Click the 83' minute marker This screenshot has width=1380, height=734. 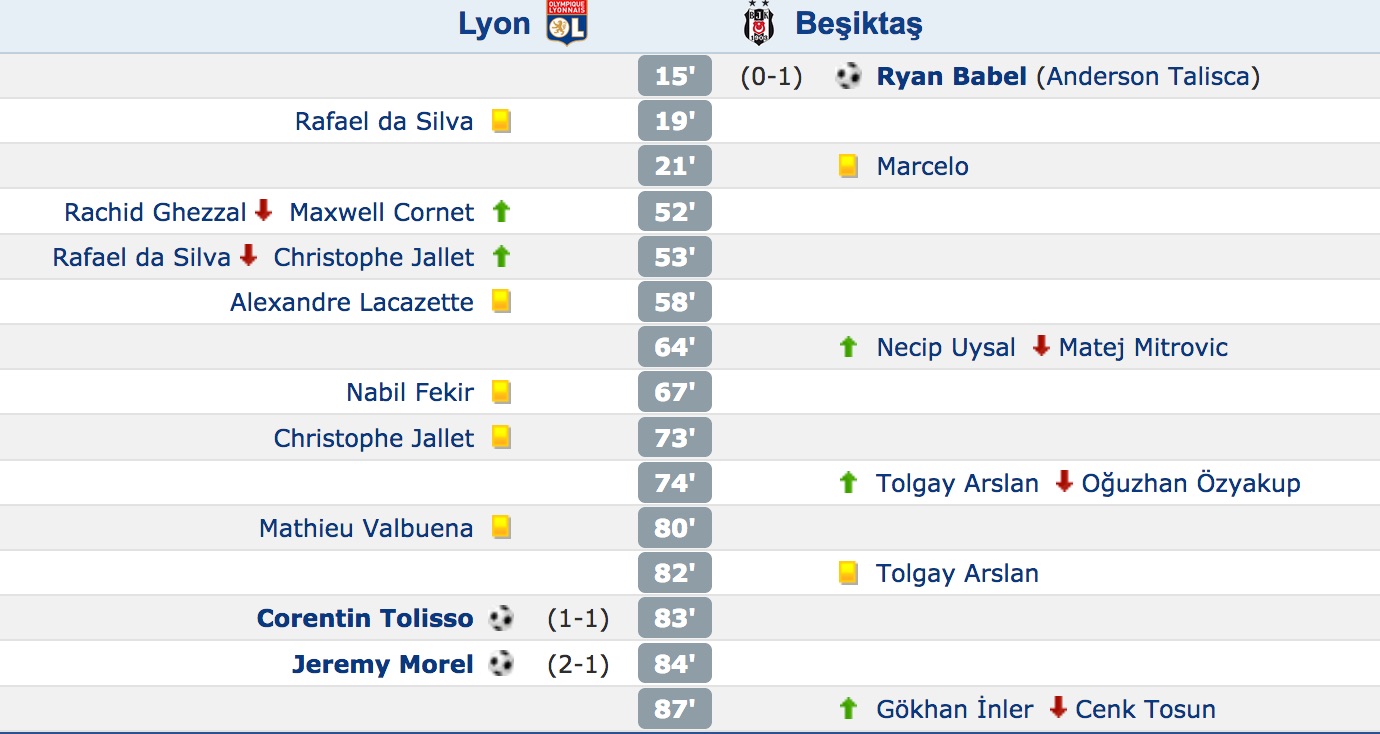675,618
